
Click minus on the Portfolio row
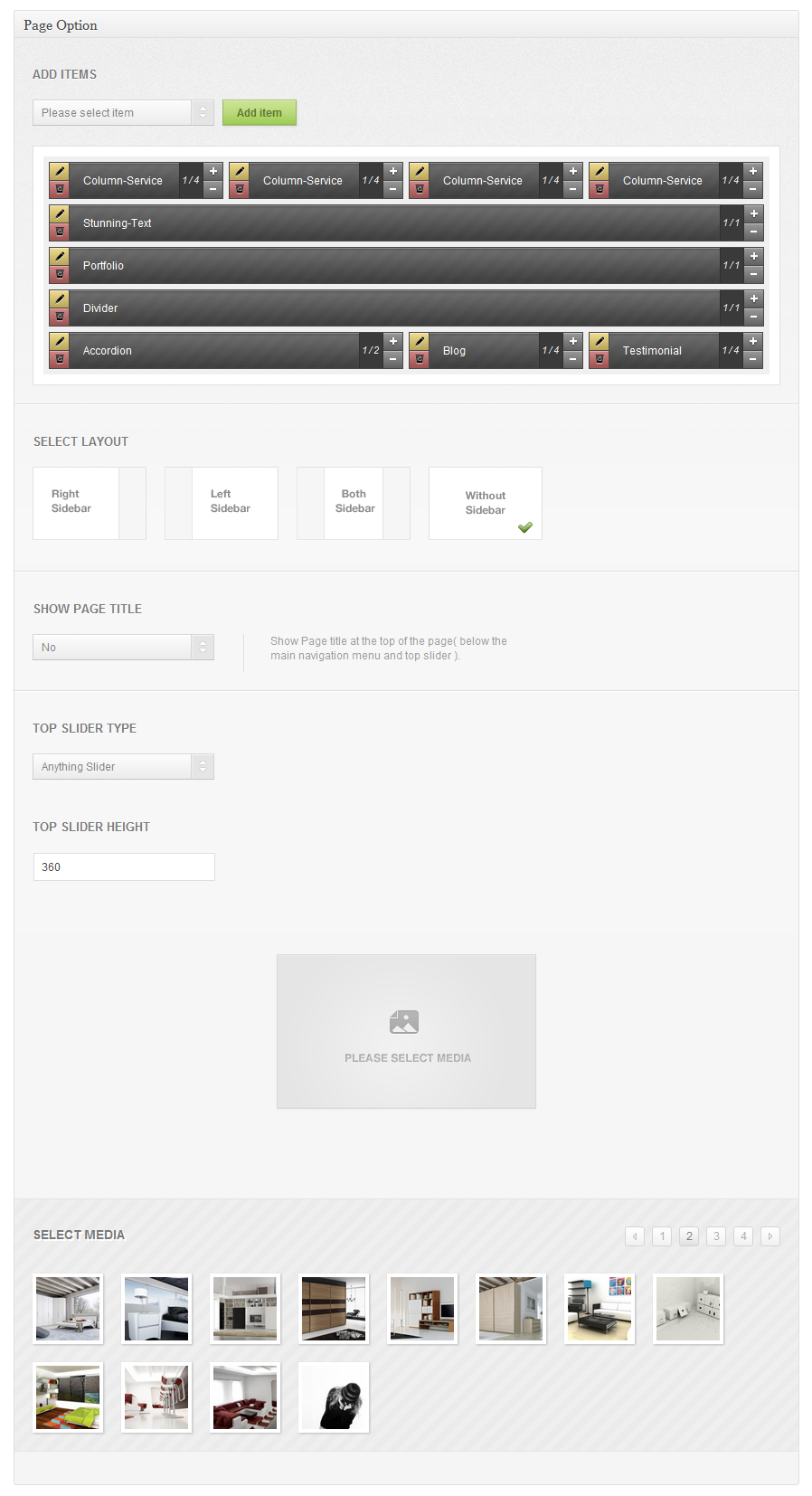click(x=753, y=275)
